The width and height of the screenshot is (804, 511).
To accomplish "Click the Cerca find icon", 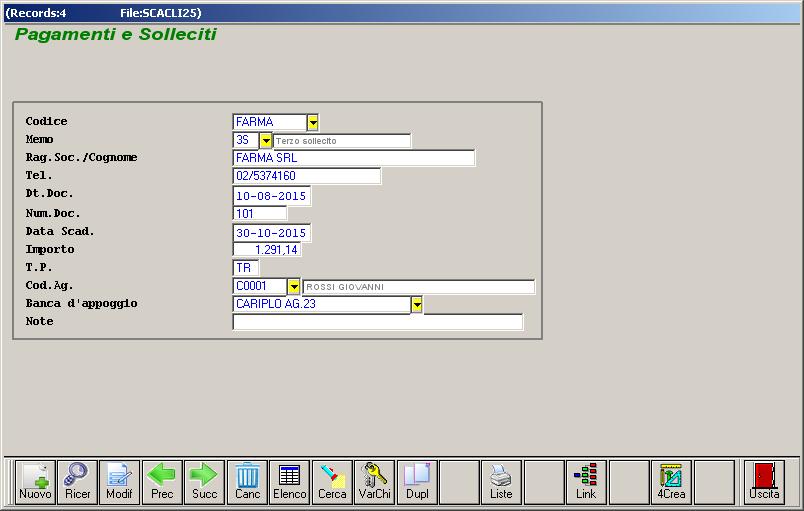I will point(332,482).
